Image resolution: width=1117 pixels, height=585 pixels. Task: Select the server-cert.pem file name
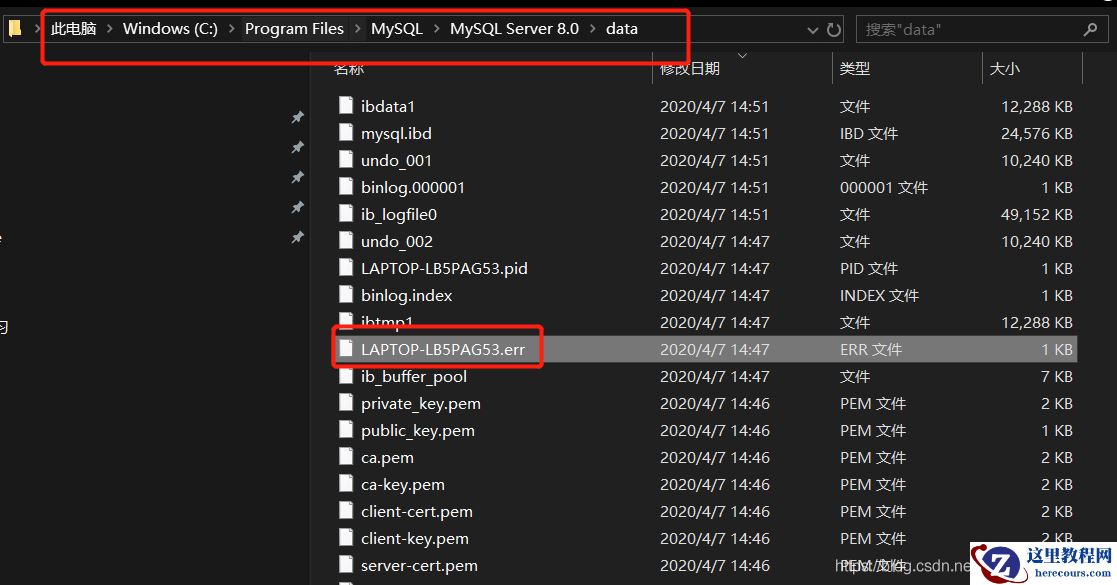[419, 566]
